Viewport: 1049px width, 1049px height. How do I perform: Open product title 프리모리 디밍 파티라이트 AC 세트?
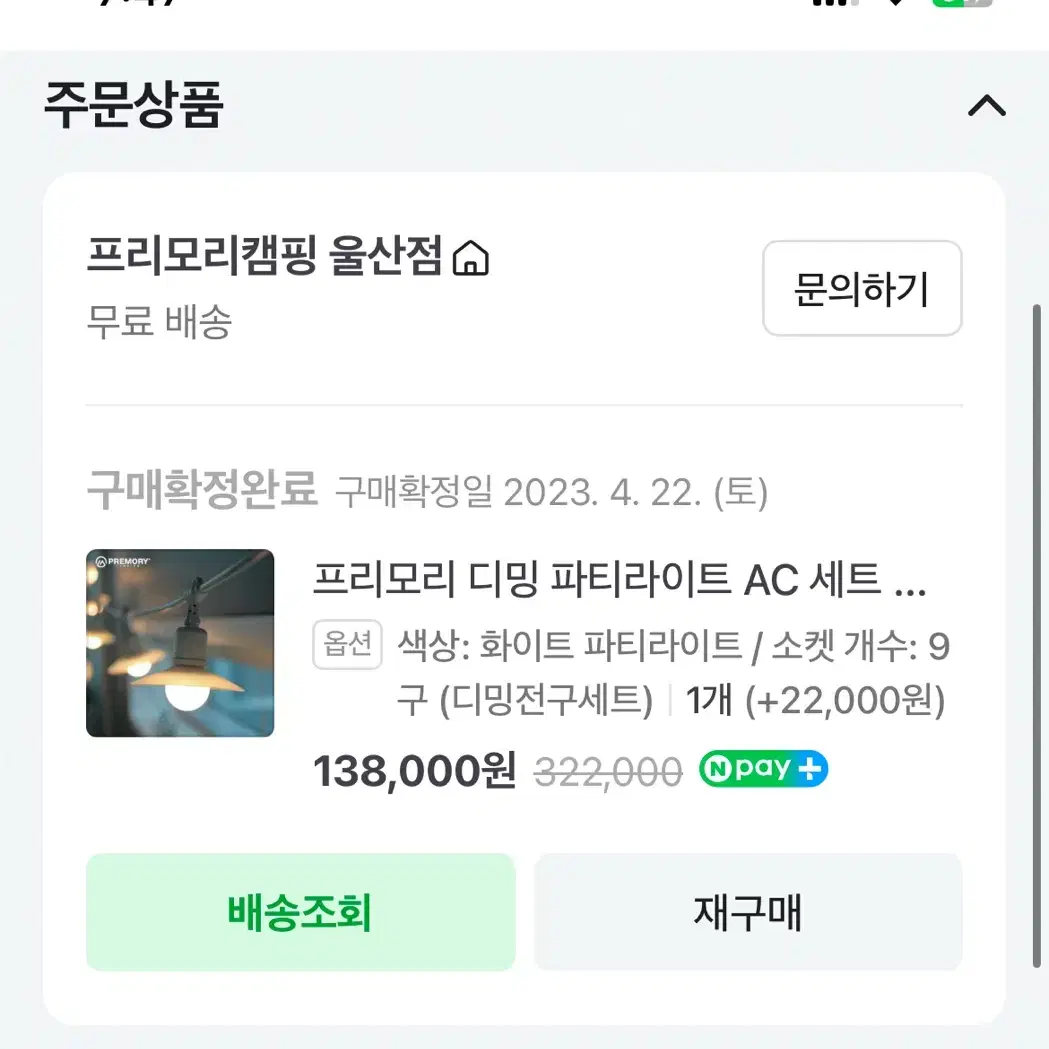[x=619, y=579]
